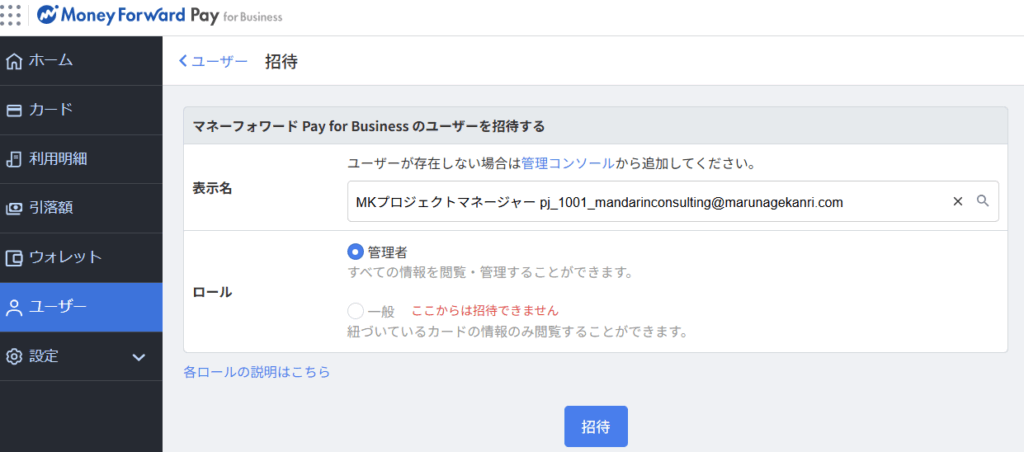Viewport: 1024px width, 452px height.
Task: Click the 設定 gear icon
Action: pyautogui.click(x=14, y=357)
